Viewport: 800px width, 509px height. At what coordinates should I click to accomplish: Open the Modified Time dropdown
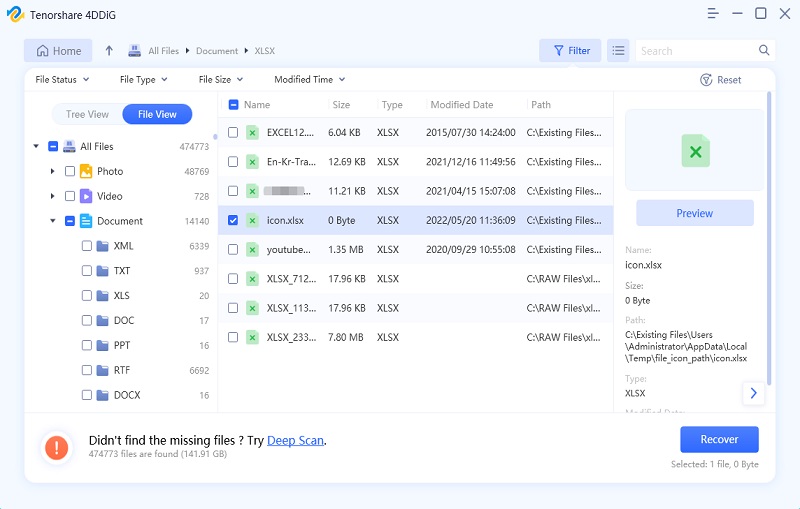click(x=309, y=80)
